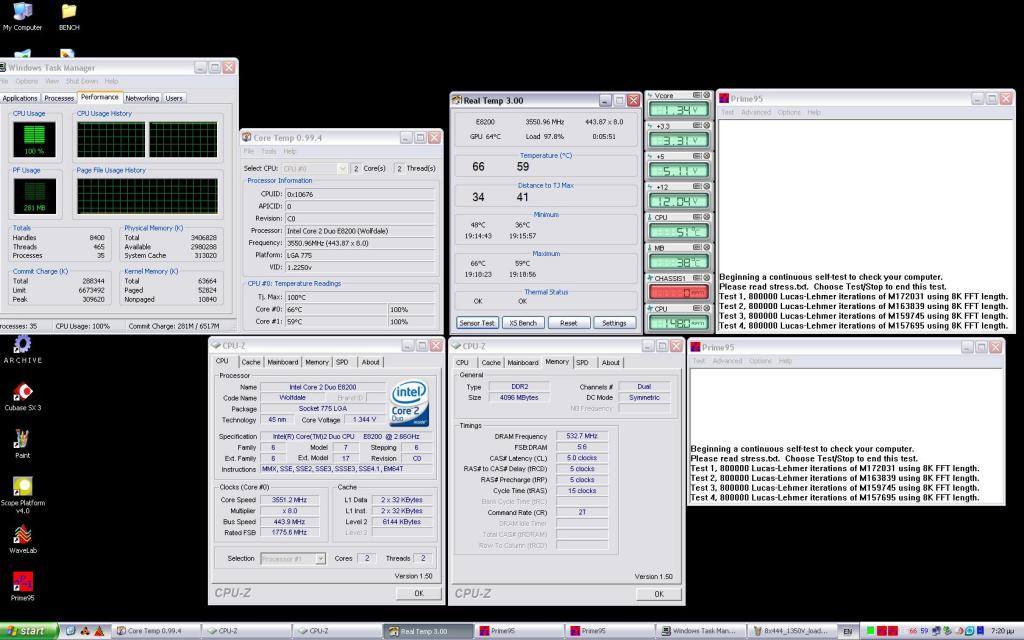This screenshot has width=1024, height=640.
Task: Open the config icon on the CPU fan rpm panel
Action: [697, 308]
